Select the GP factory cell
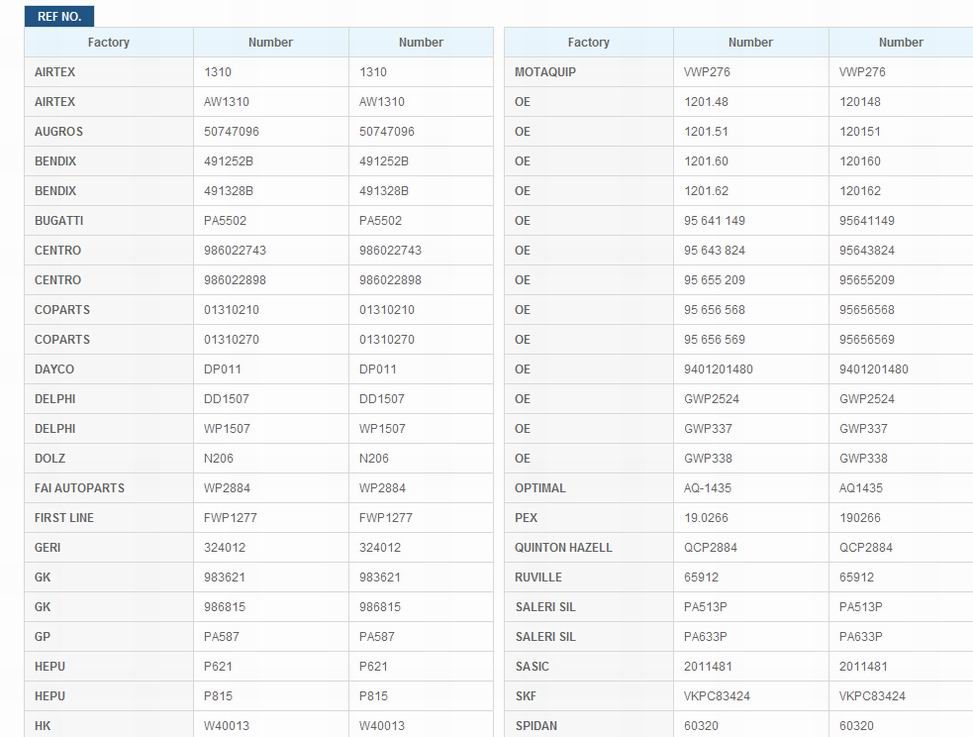 point(109,636)
